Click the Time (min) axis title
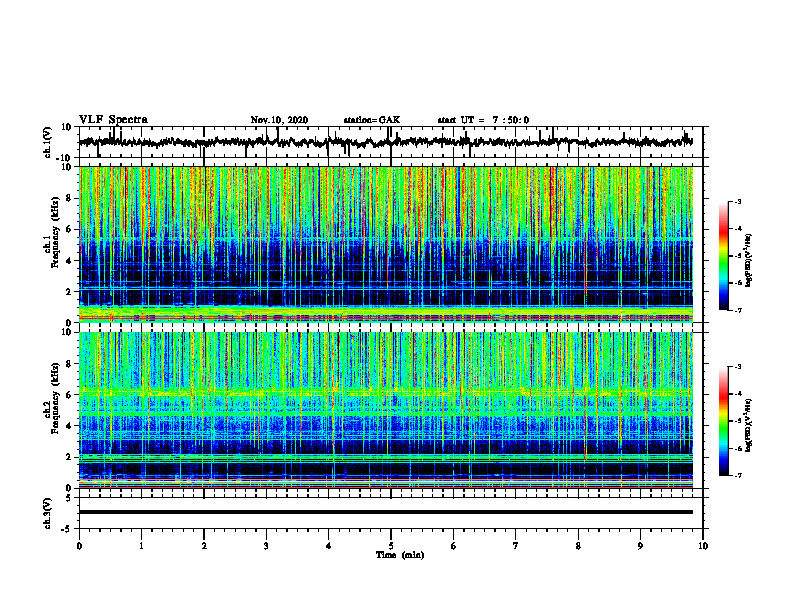The height and width of the screenshot is (612, 792). click(x=400, y=555)
